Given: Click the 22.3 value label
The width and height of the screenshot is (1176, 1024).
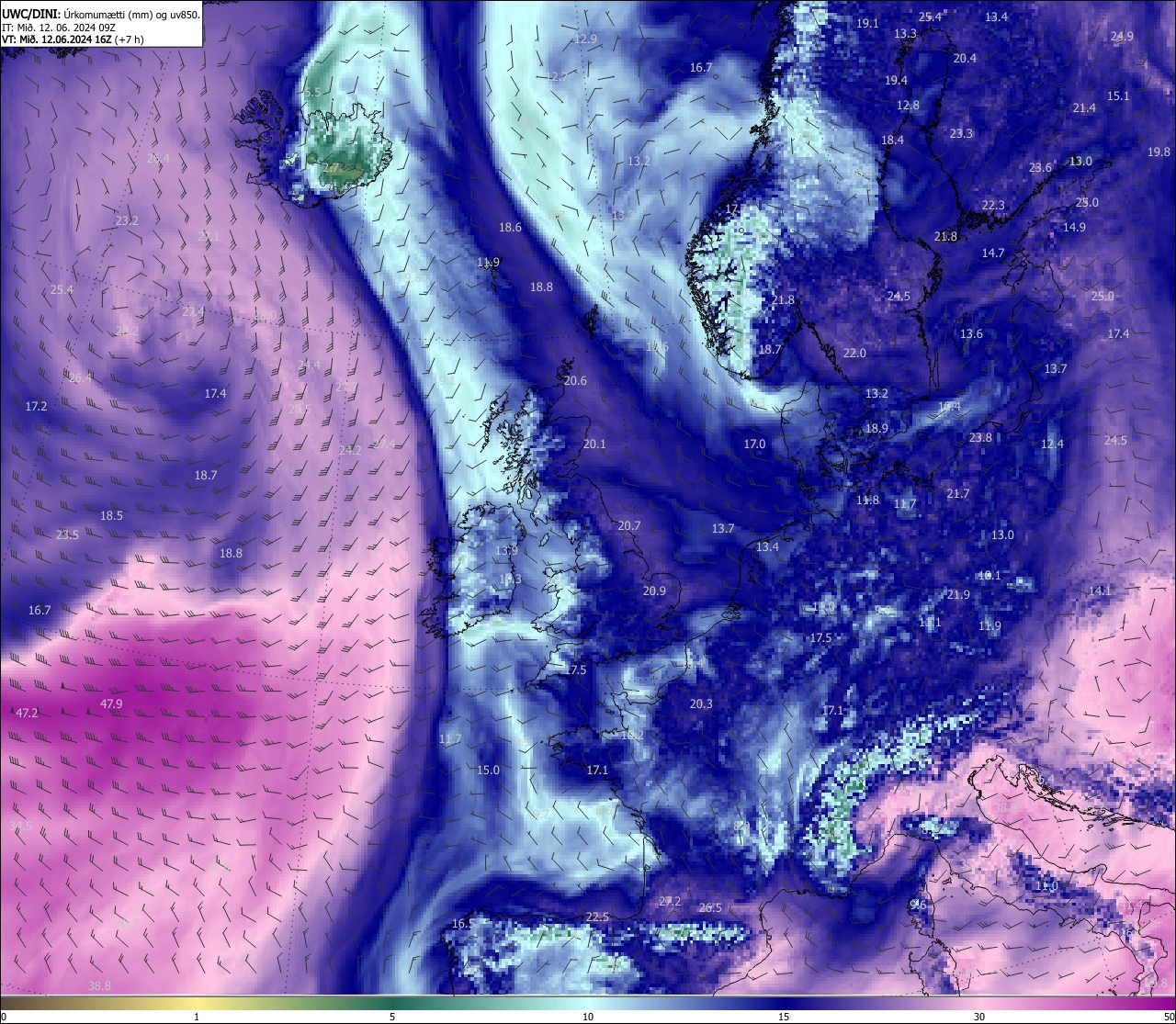Looking at the screenshot, I should pos(993,206).
